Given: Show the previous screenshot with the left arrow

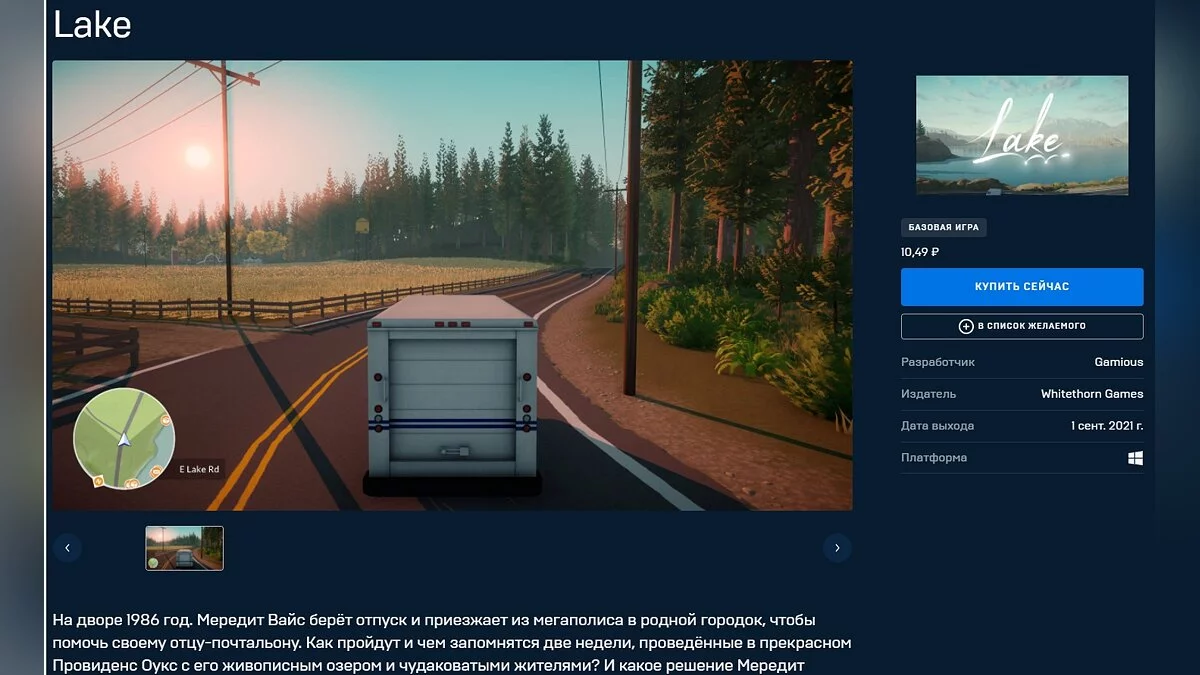Looking at the screenshot, I should click(67, 548).
